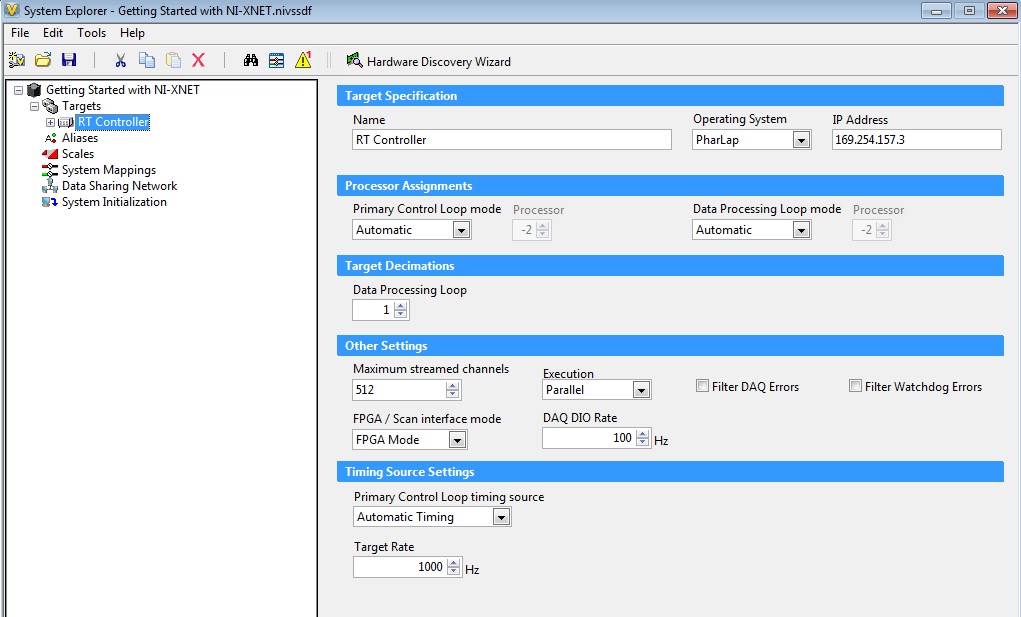Open the Data Processing Loop mode dropdown
Image resolution: width=1021 pixels, height=617 pixels.
click(802, 230)
